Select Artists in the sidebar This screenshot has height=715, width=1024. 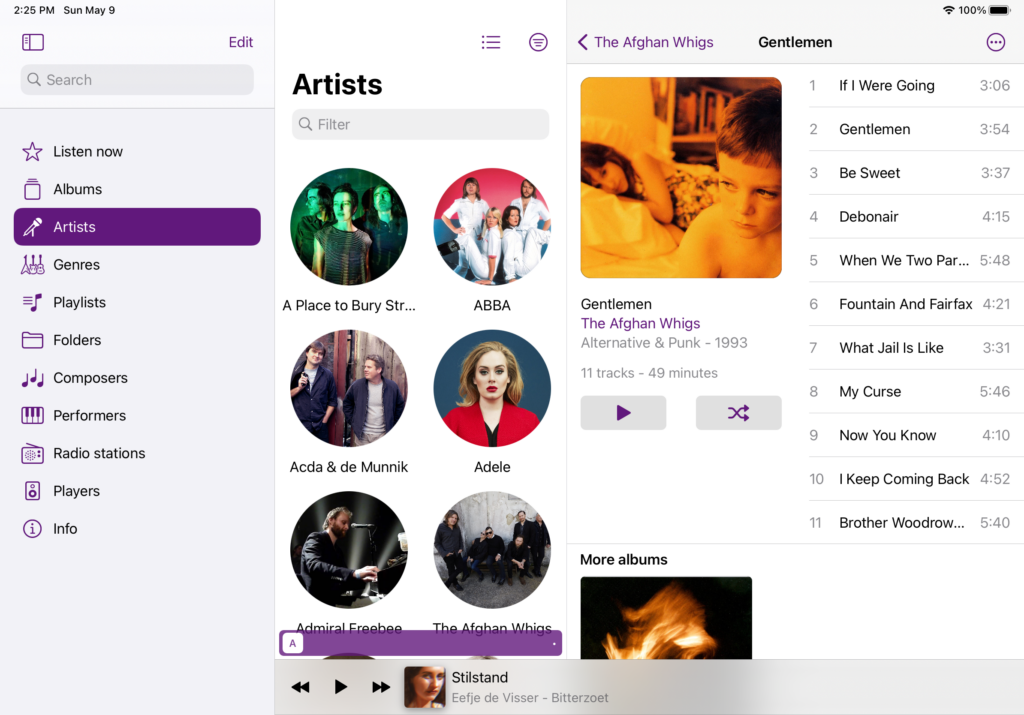click(137, 227)
